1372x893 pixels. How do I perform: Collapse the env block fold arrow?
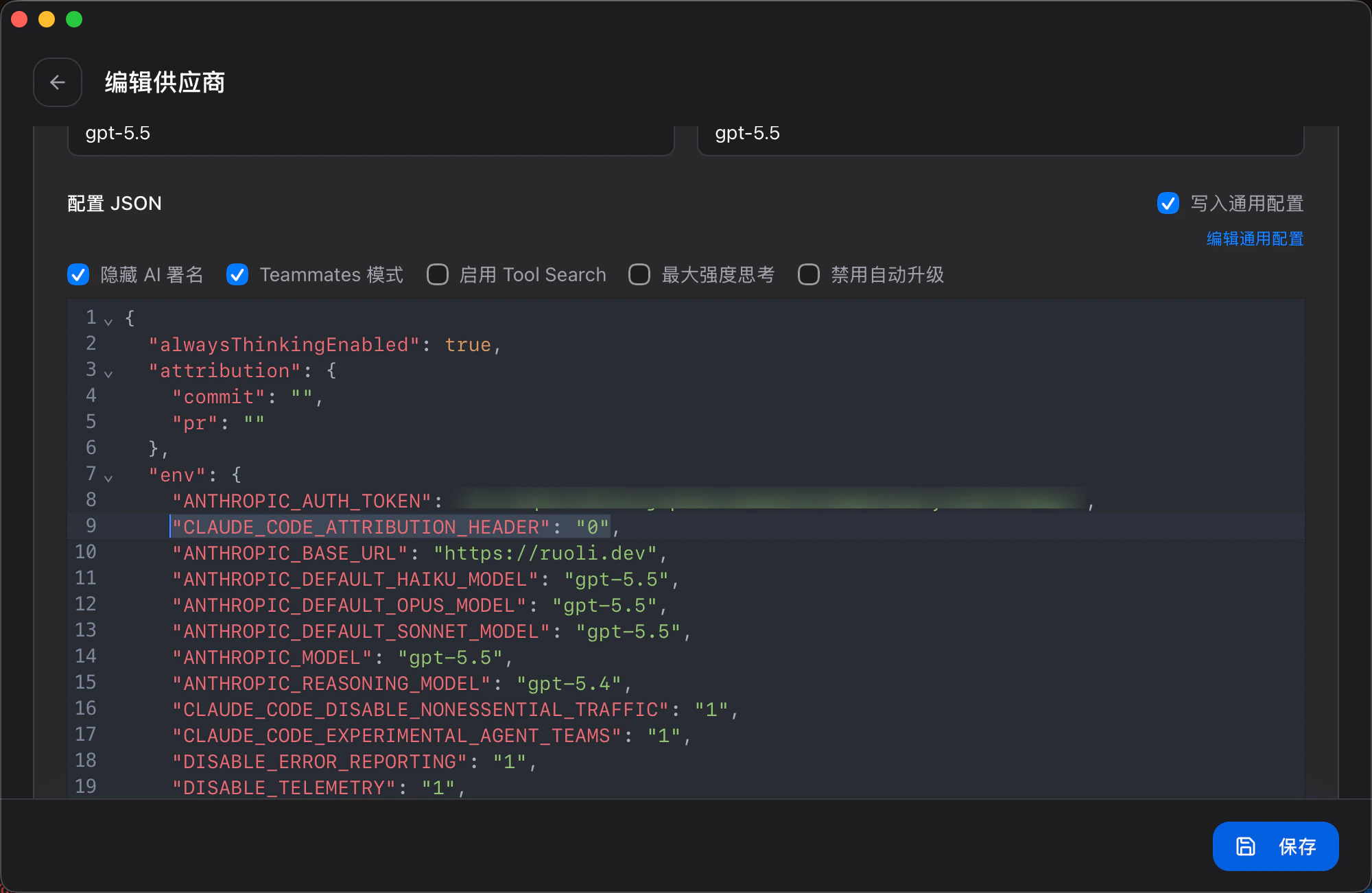108,477
